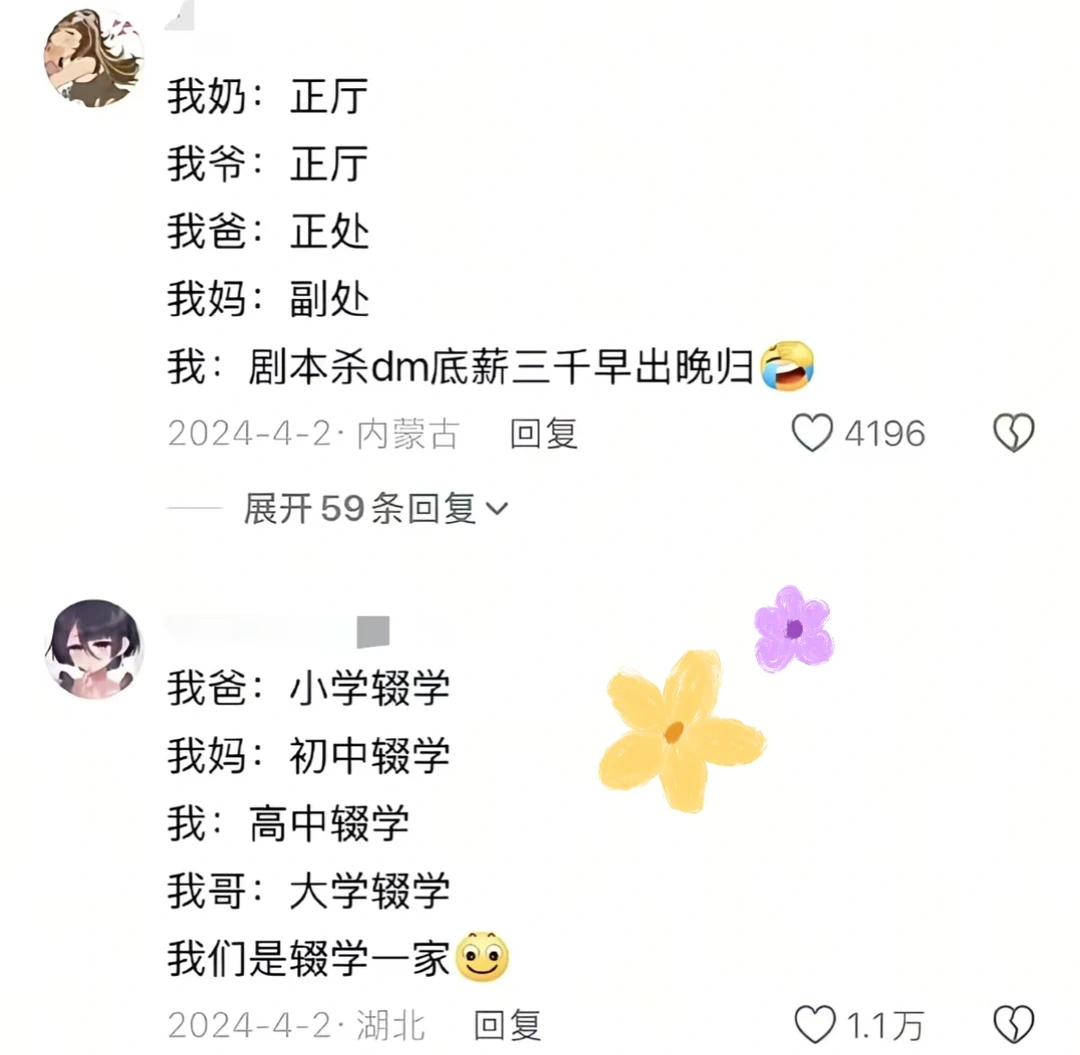
Task: Reply to the 湖北 comment via 回复
Action: pos(508,1025)
